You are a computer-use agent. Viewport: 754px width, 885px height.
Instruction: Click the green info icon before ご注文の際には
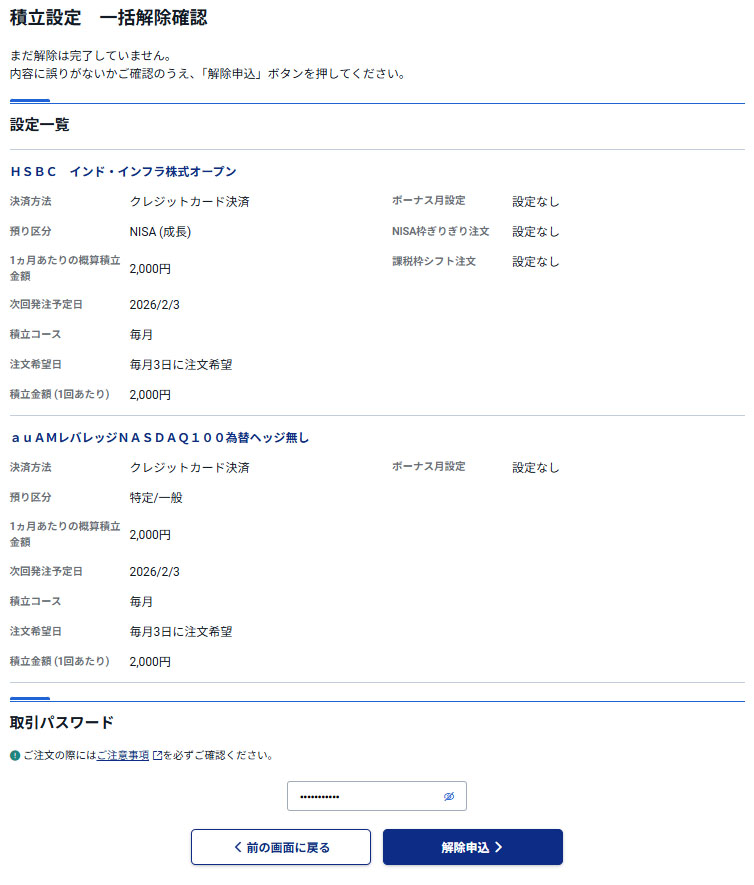(x=15, y=755)
